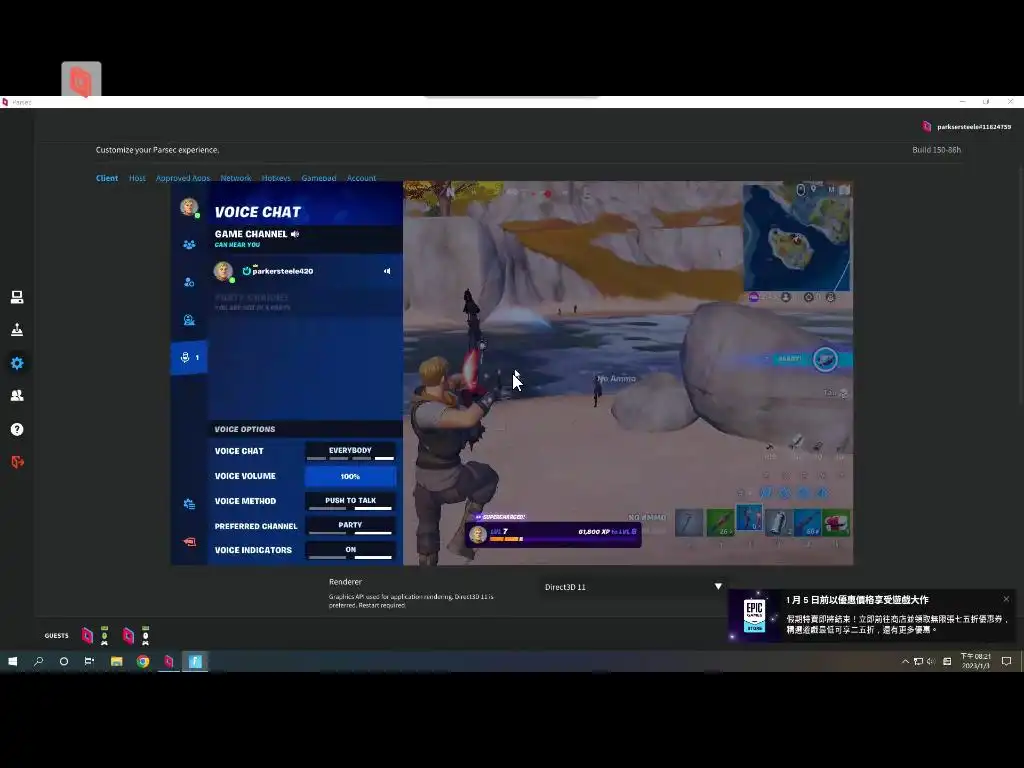Switch to the Client settings tab
Image resolution: width=1024 pixels, height=768 pixels.
pyautogui.click(x=107, y=178)
